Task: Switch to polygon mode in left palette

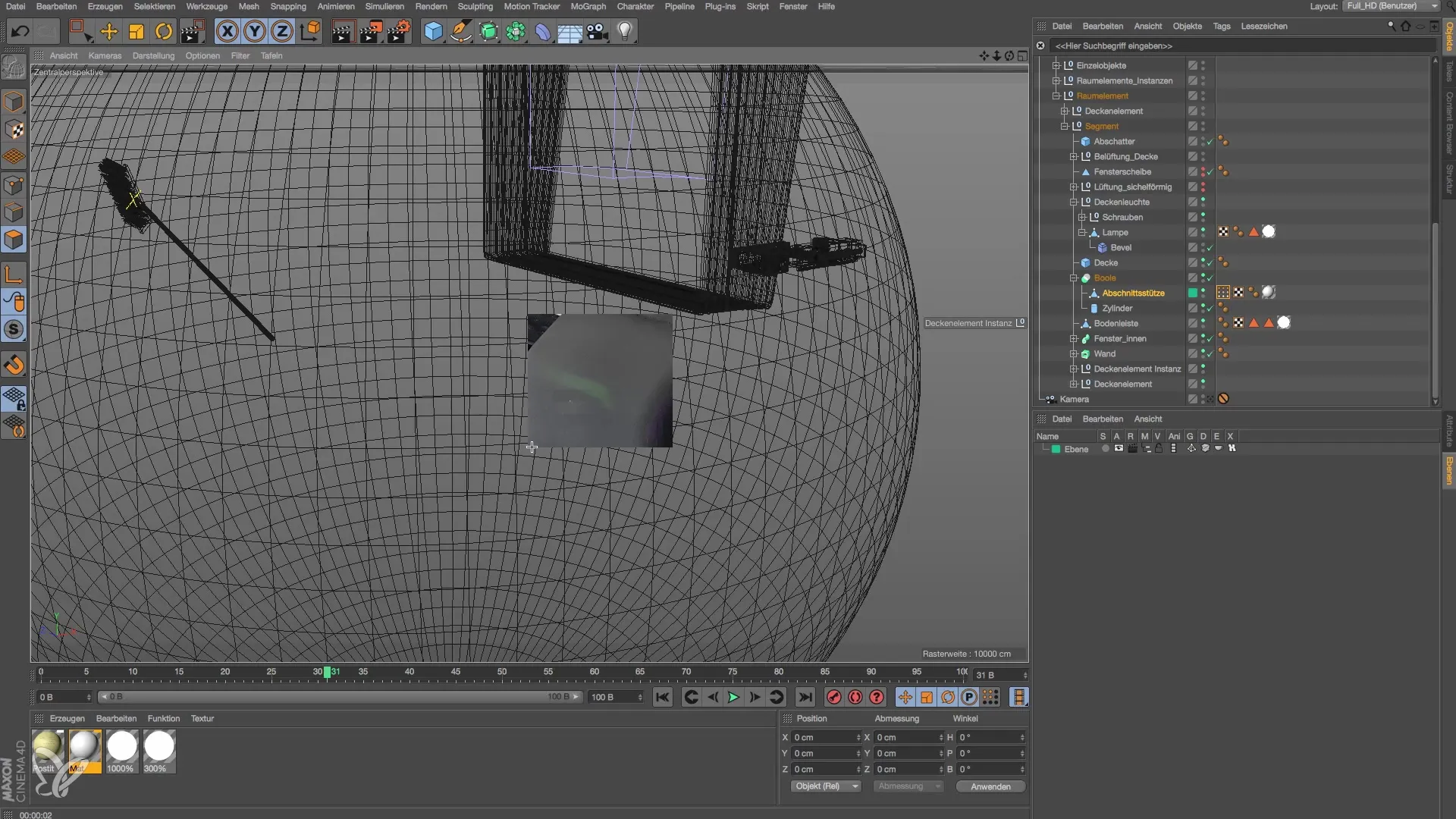Action: [x=14, y=240]
